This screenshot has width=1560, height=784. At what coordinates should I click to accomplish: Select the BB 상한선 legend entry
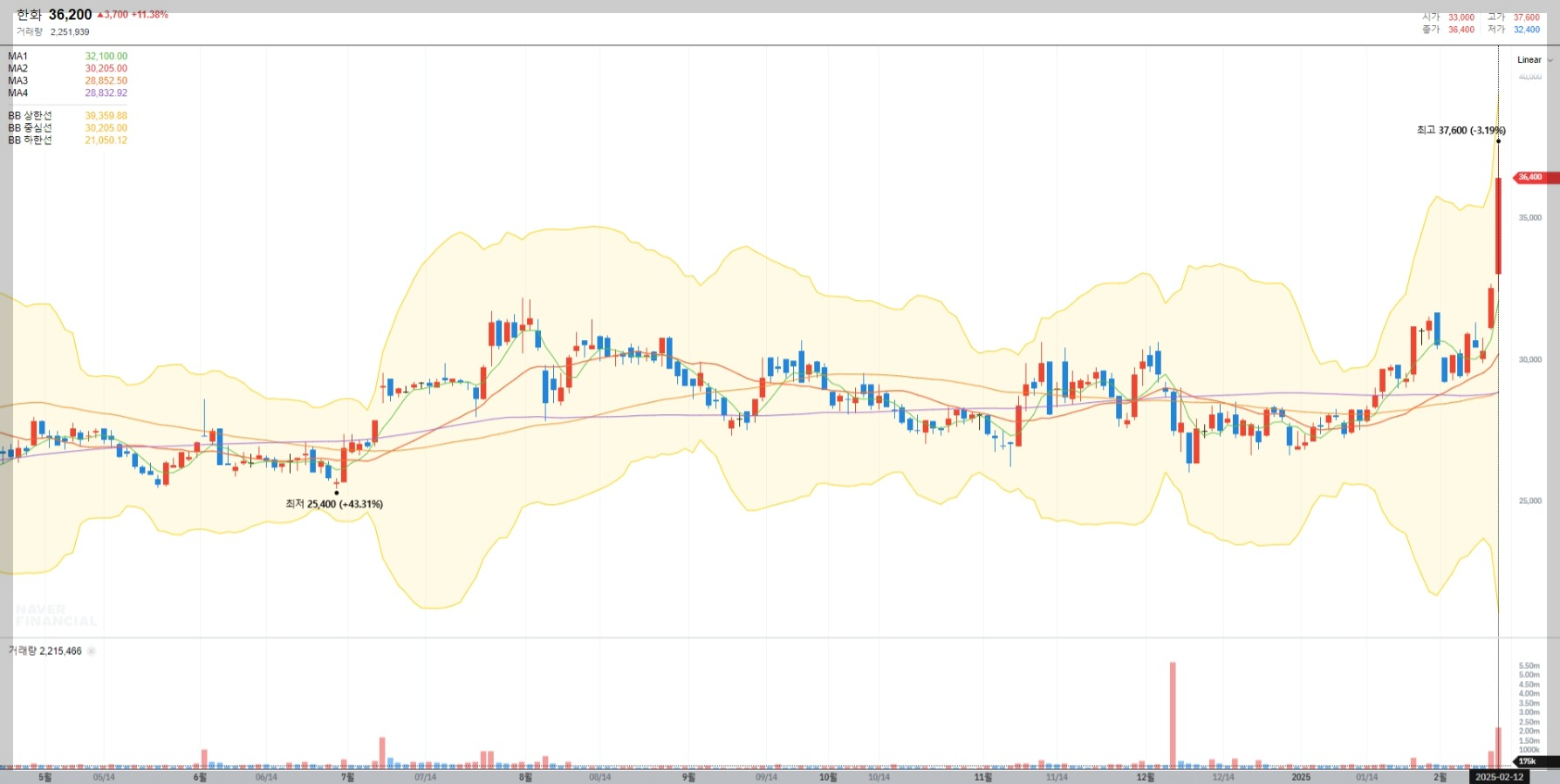coord(67,115)
